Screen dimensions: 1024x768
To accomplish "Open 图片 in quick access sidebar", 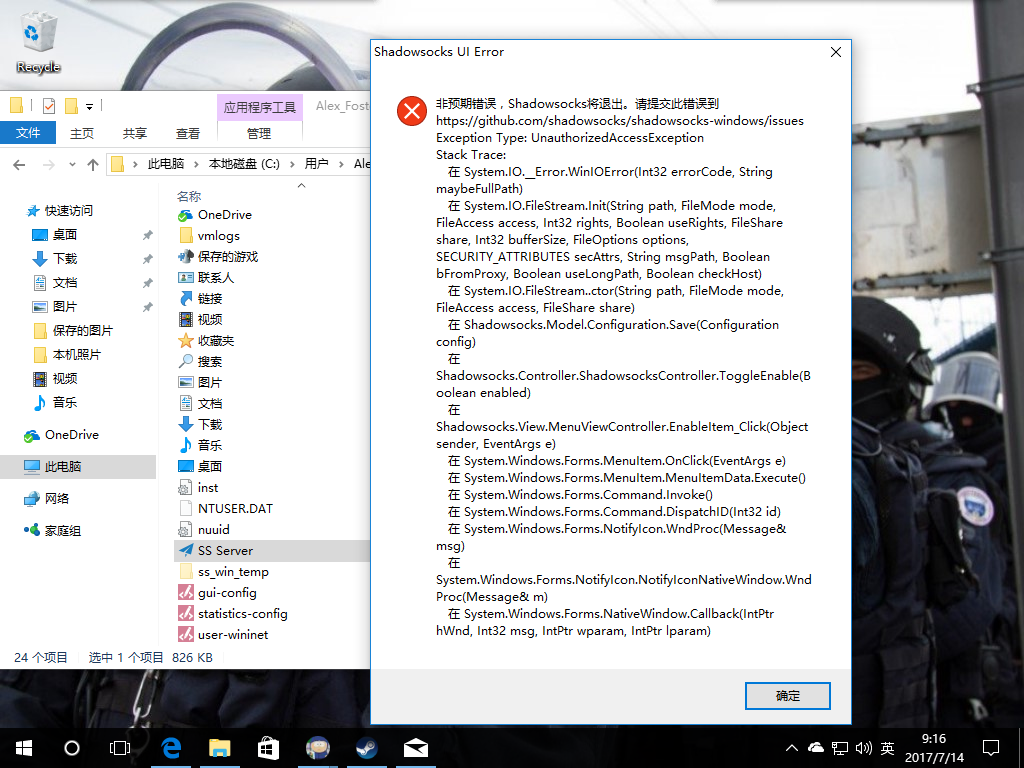I will click(65, 306).
